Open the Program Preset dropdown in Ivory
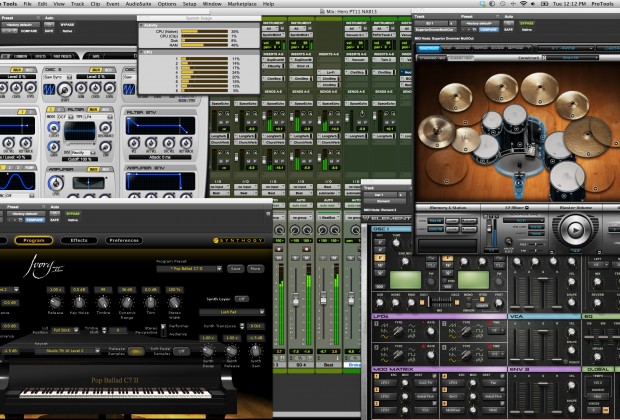 point(189,269)
